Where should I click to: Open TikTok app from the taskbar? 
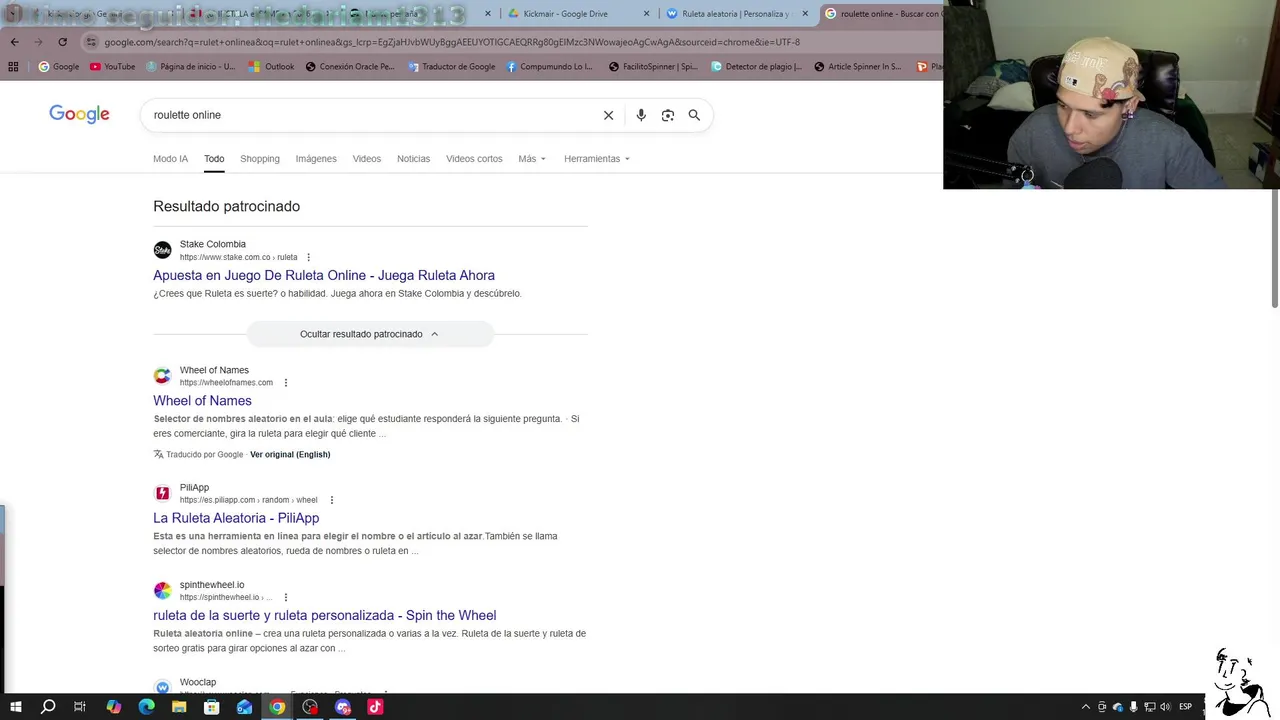click(x=375, y=707)
